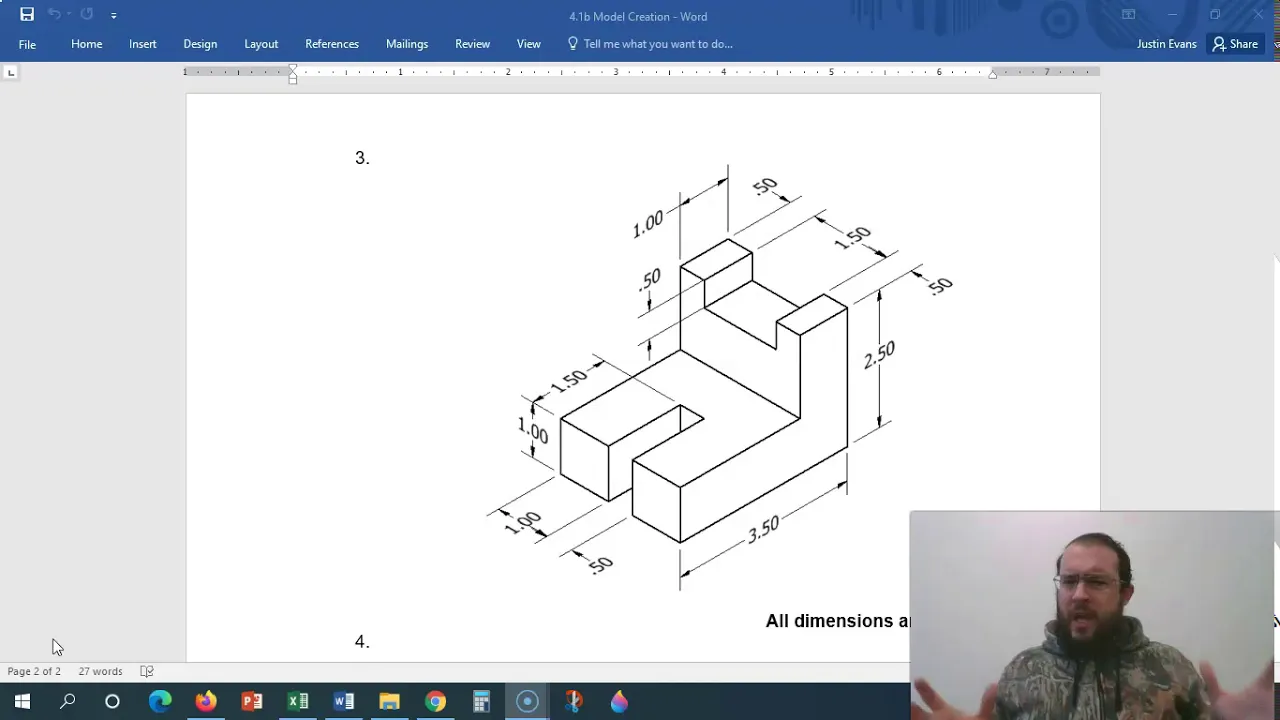Click the Page 2 of 2 status indicator
The width and height of the screenshot is (1280, 720).
[x=34, y=671]
